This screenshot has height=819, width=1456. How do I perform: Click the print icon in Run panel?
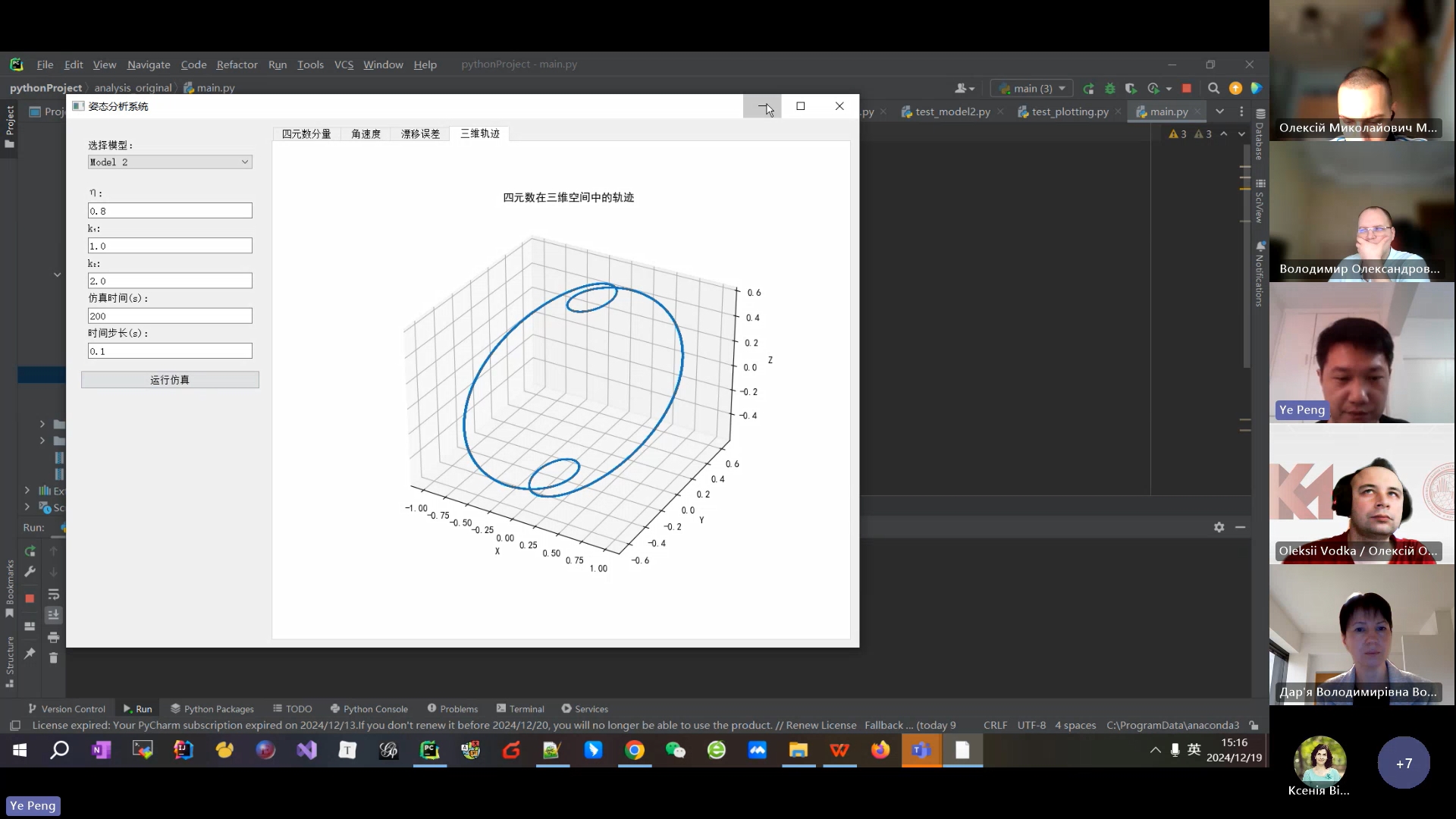(x=53, y=637)
